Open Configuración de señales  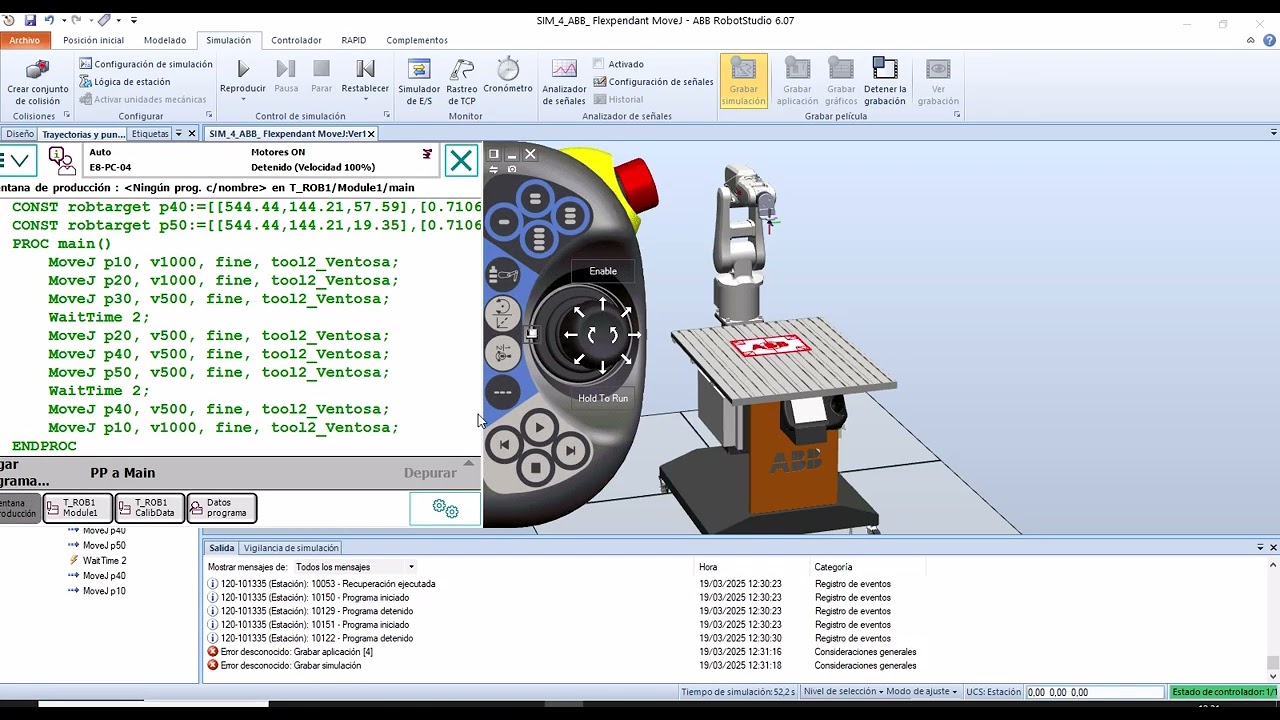[653, 82]
